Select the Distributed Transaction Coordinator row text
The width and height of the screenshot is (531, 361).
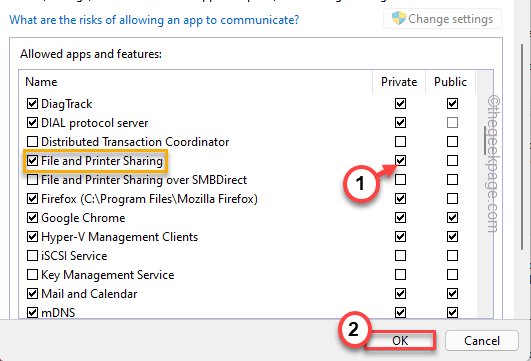[135, 142]
